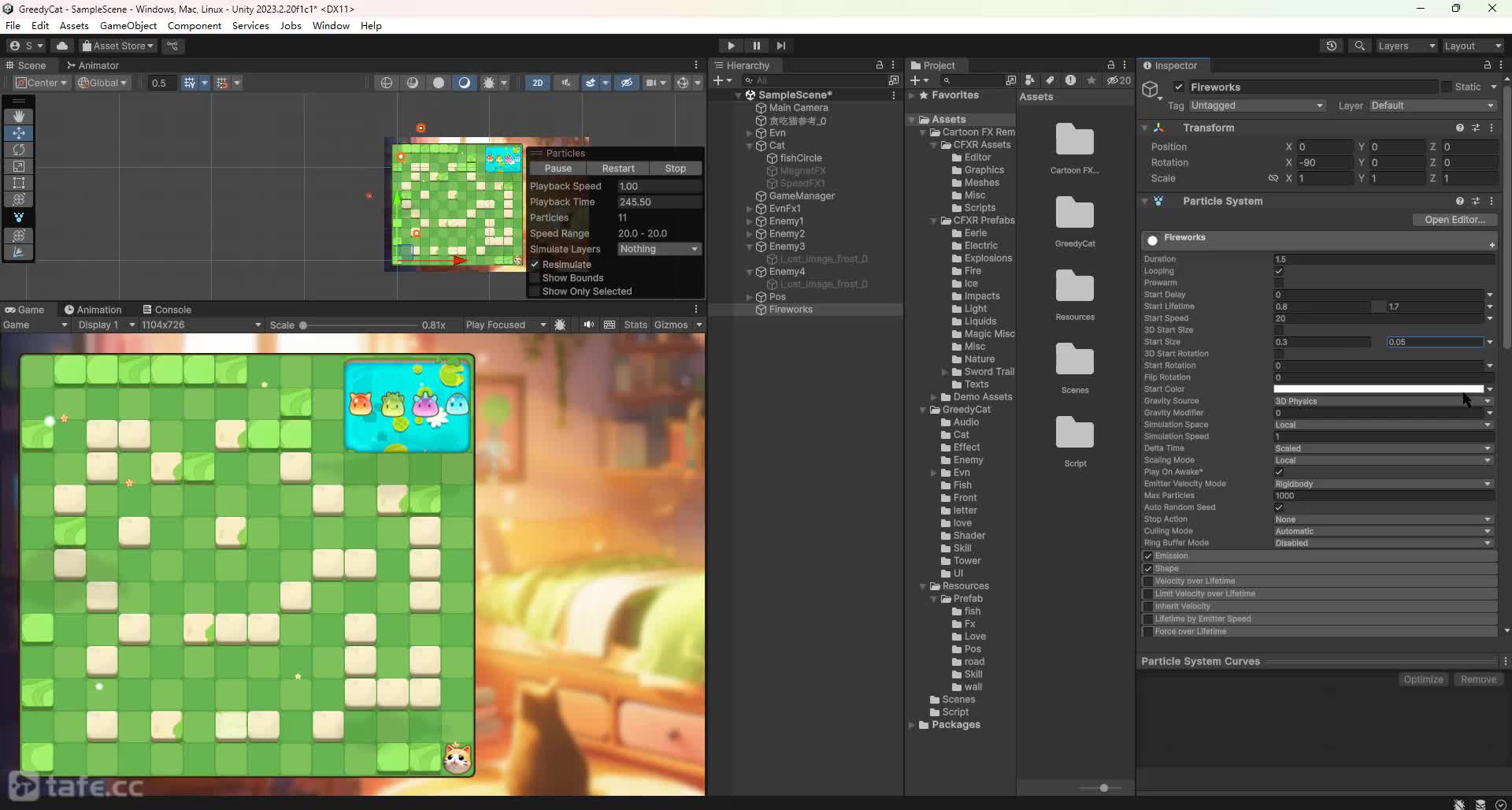Select GameManager in Hierarchy

click(802, 196)
